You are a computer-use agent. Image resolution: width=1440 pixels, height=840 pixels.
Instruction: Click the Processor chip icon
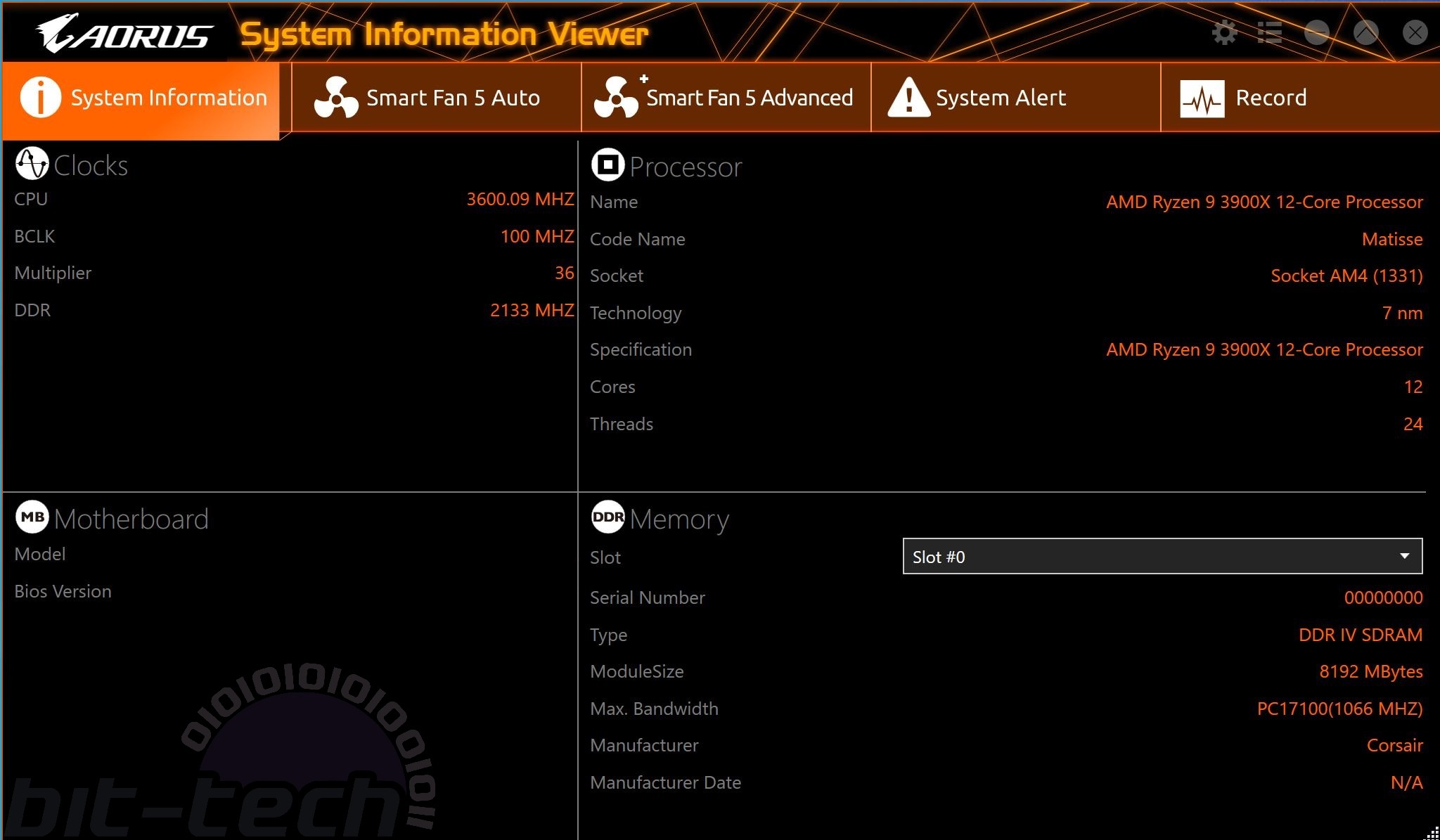coord(608,165)
